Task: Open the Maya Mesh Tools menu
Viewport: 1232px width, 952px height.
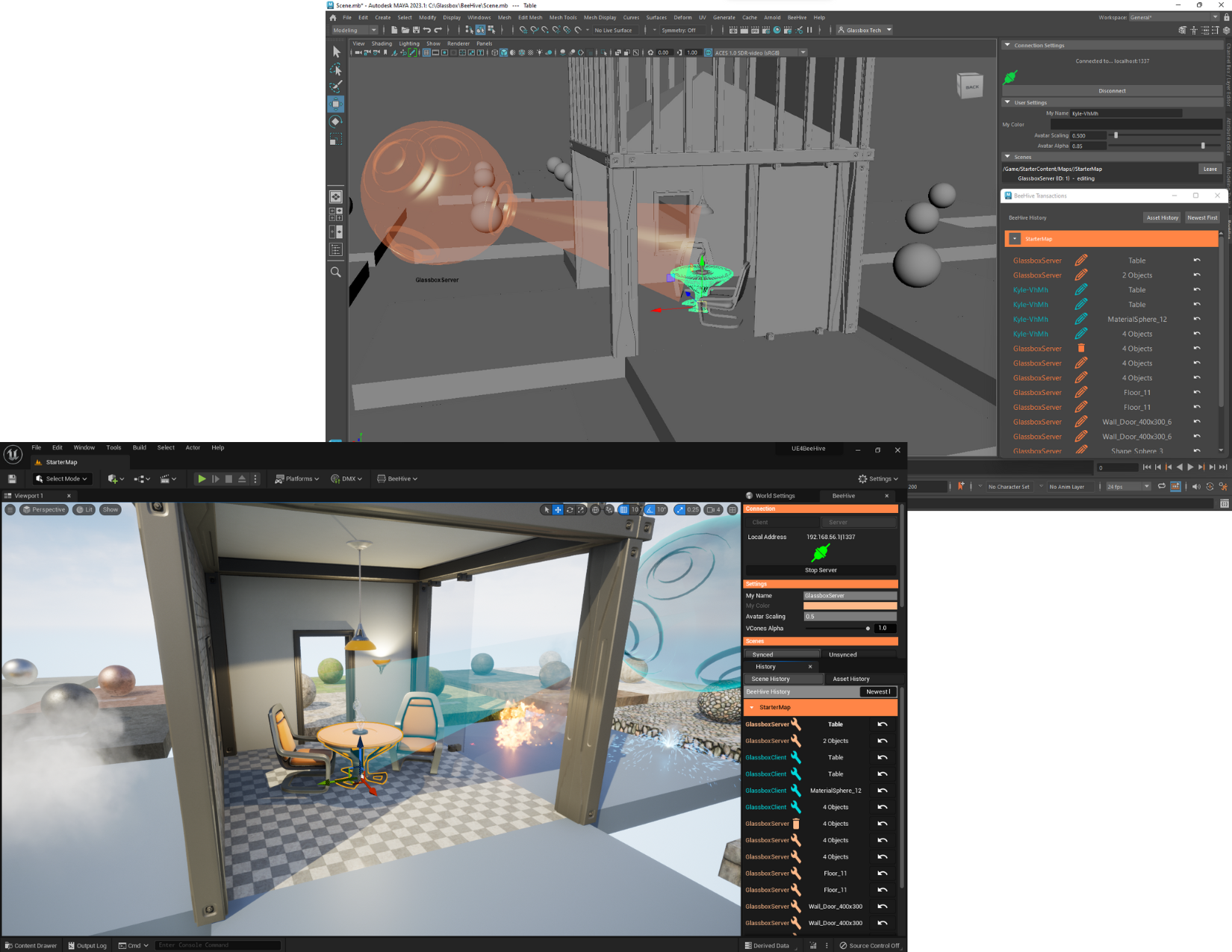Action: click(563, 17)
